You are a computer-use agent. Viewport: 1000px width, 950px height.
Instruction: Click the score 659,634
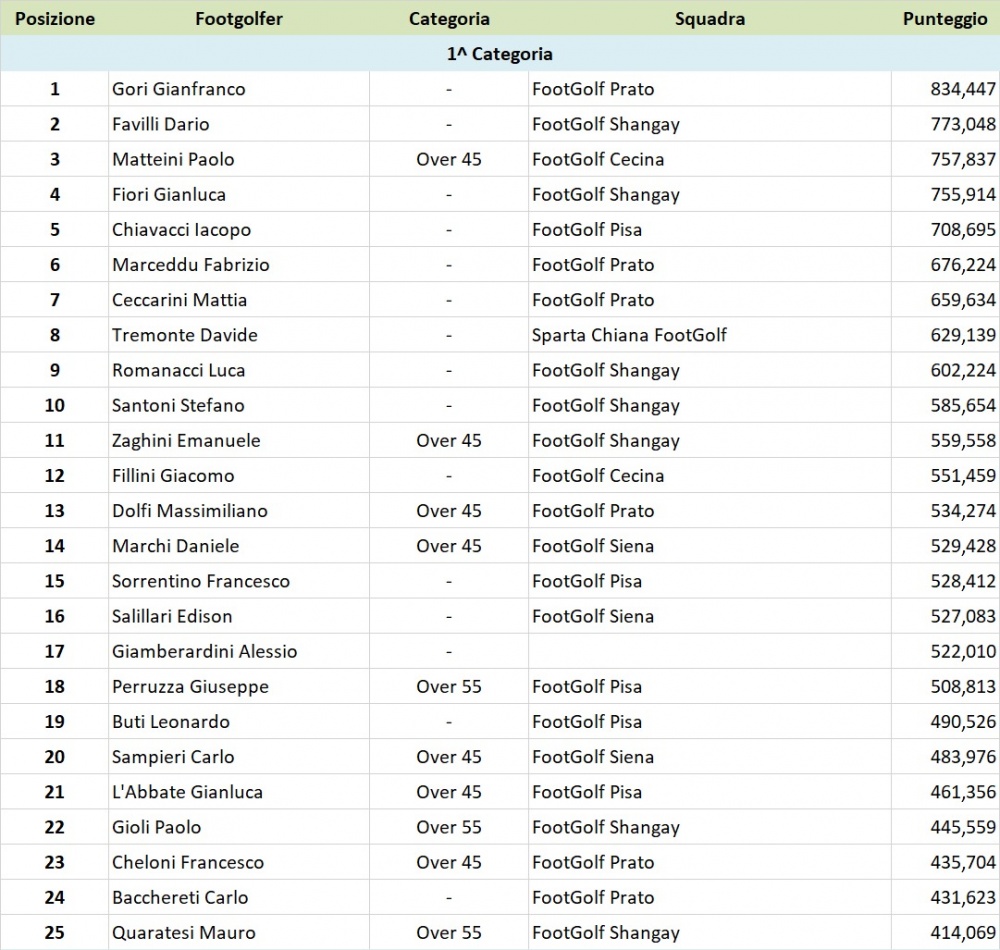point(963,300)
